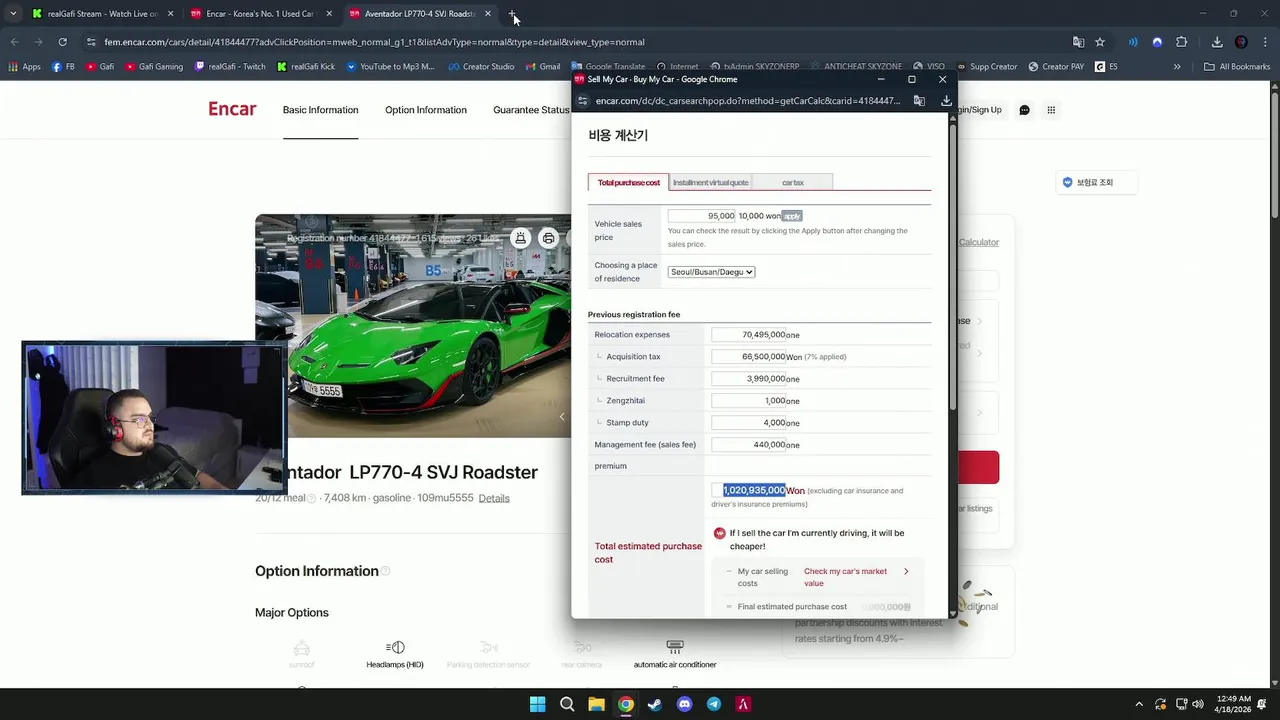Select installment virtual quote tab
Viewport: 1280px width, 720px height.
pyautogui.click(x=710, y=182)
